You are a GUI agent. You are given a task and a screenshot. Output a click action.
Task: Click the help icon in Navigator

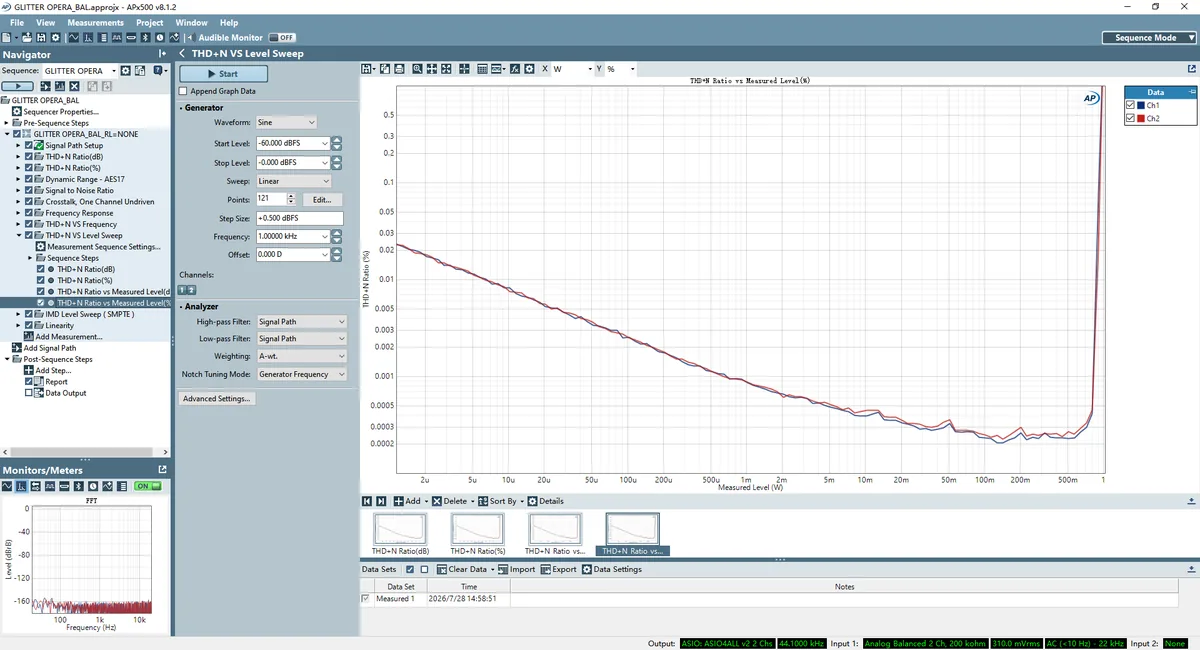tap(157, 71)
